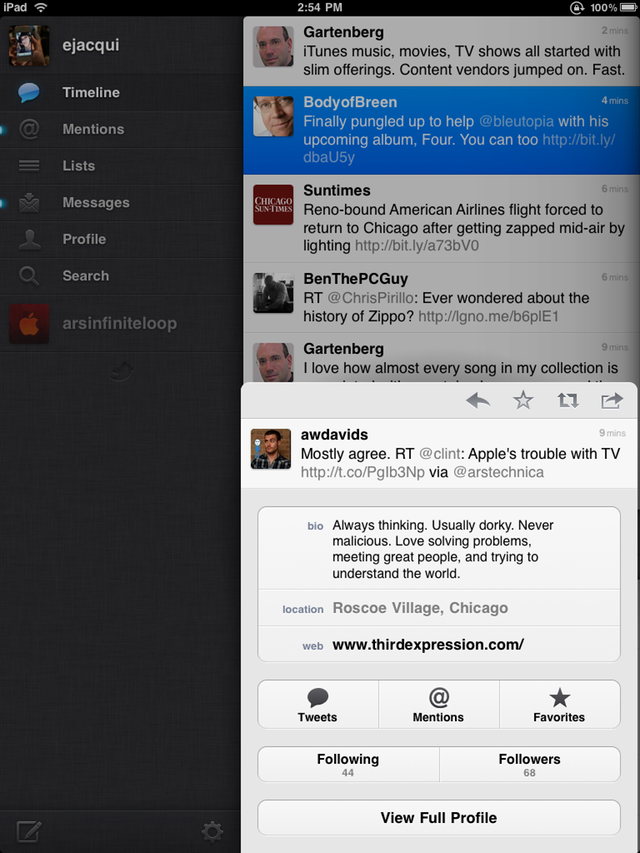This screenshot has width=640, height=853.
Task: Click the Messages inbox icon
Action: 29,202
